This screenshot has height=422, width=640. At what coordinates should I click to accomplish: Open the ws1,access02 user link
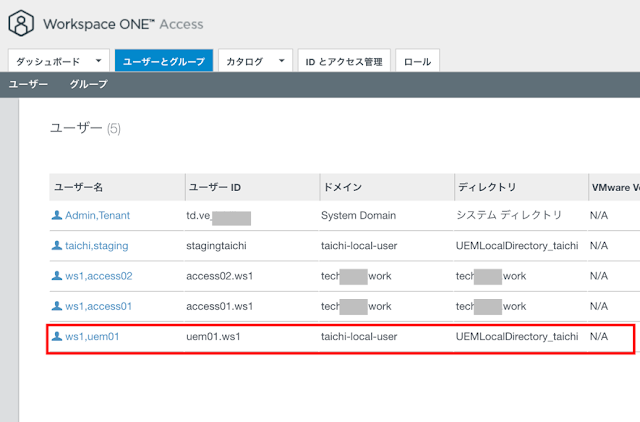click(99, 275)
